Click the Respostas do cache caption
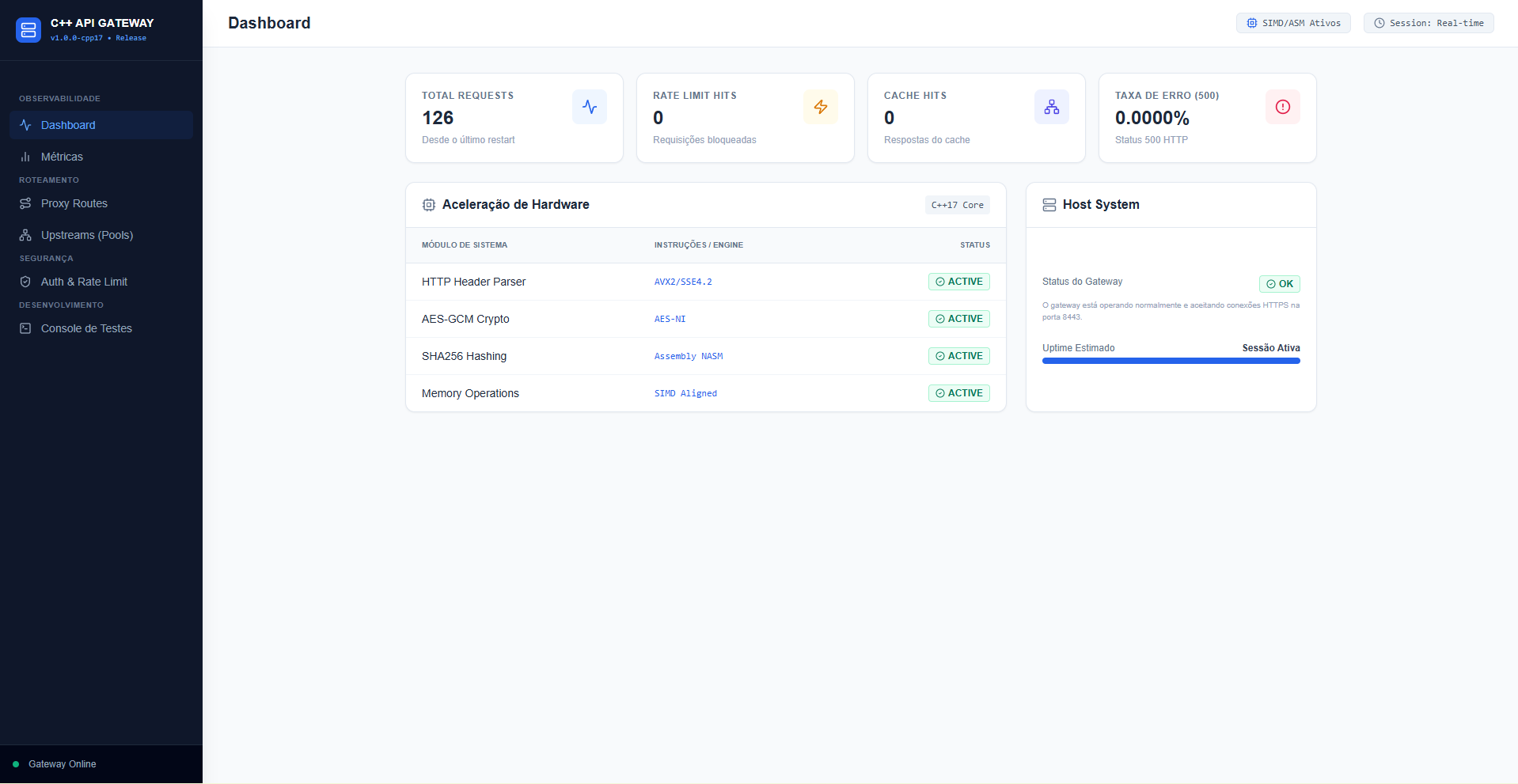The image size is (1518, 784). pyautogui.click(x=927, y=140)
